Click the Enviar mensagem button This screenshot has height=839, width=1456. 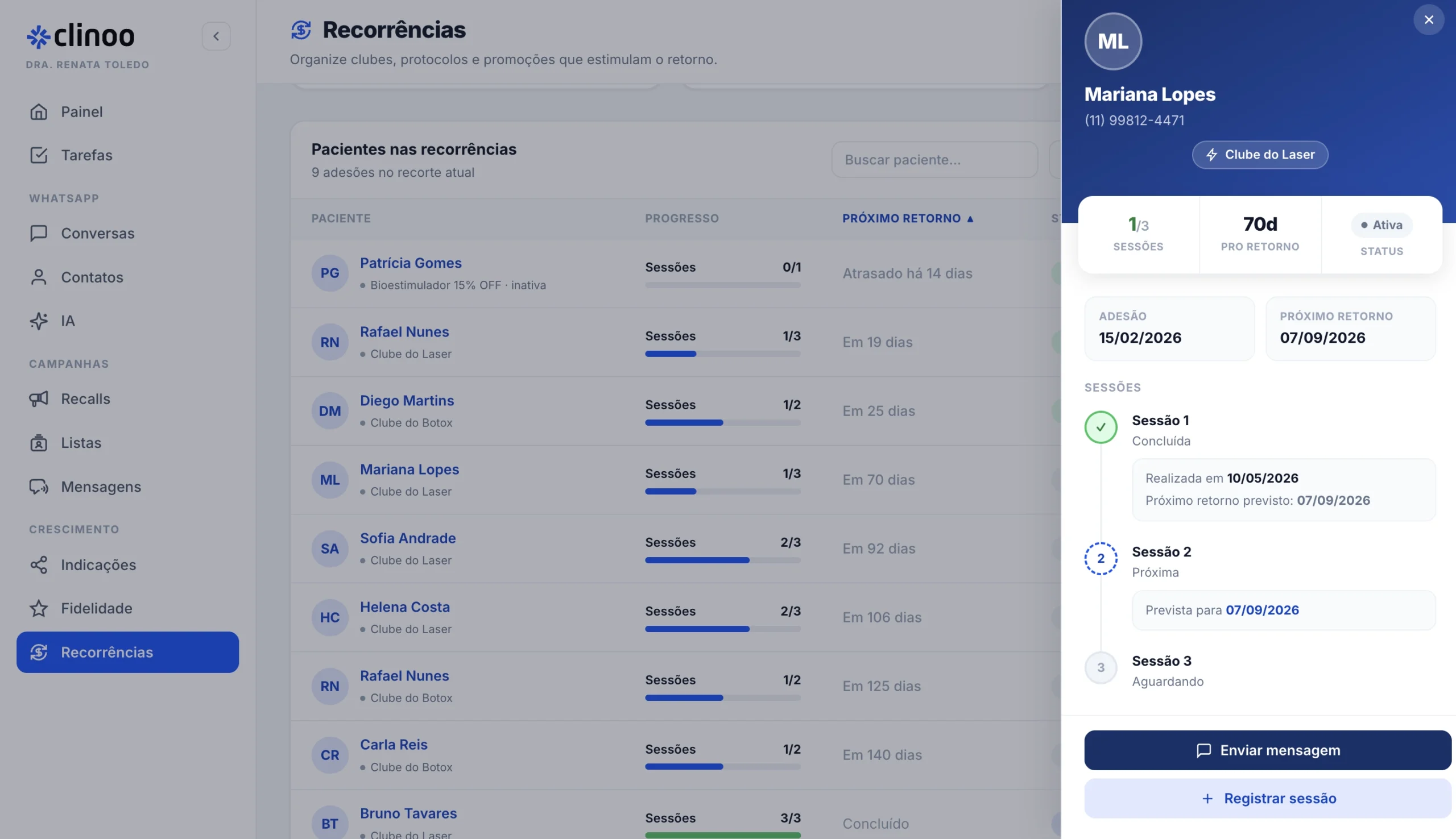(1267, 750)
